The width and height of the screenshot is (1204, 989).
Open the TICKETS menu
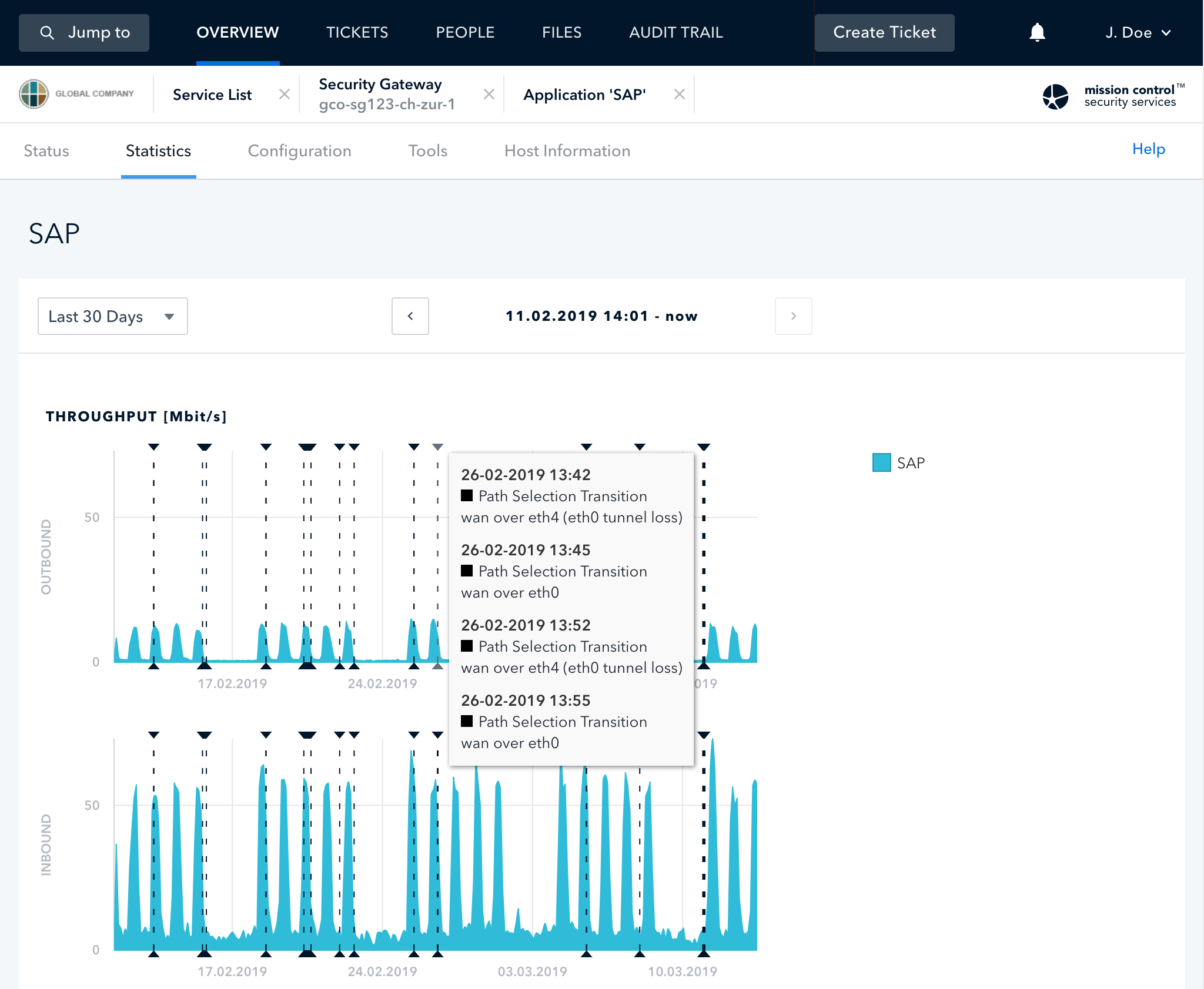click(357, 32)
